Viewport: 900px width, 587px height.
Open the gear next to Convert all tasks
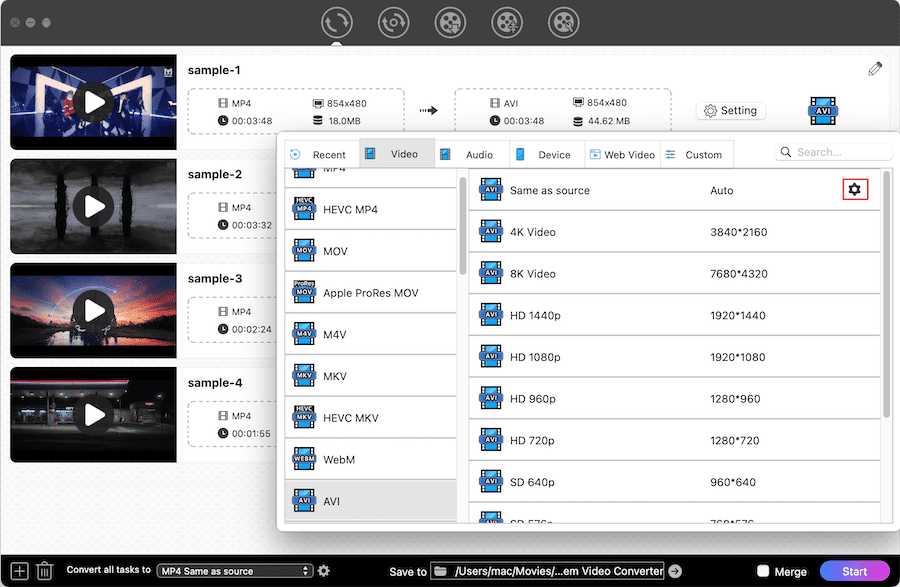pos(324,571)
